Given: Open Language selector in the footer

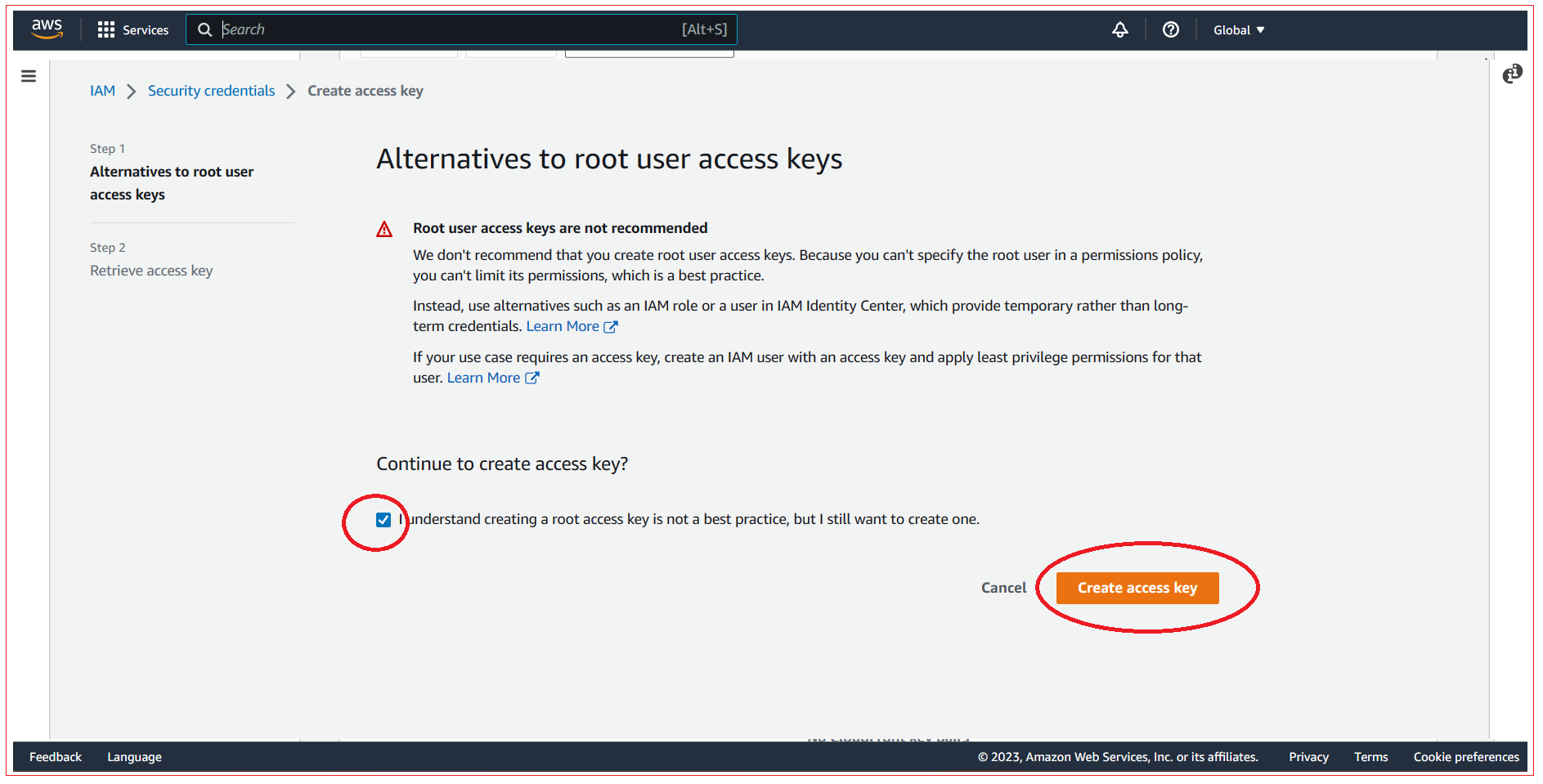Looking at the screenshot, I should tap(134, 757).
